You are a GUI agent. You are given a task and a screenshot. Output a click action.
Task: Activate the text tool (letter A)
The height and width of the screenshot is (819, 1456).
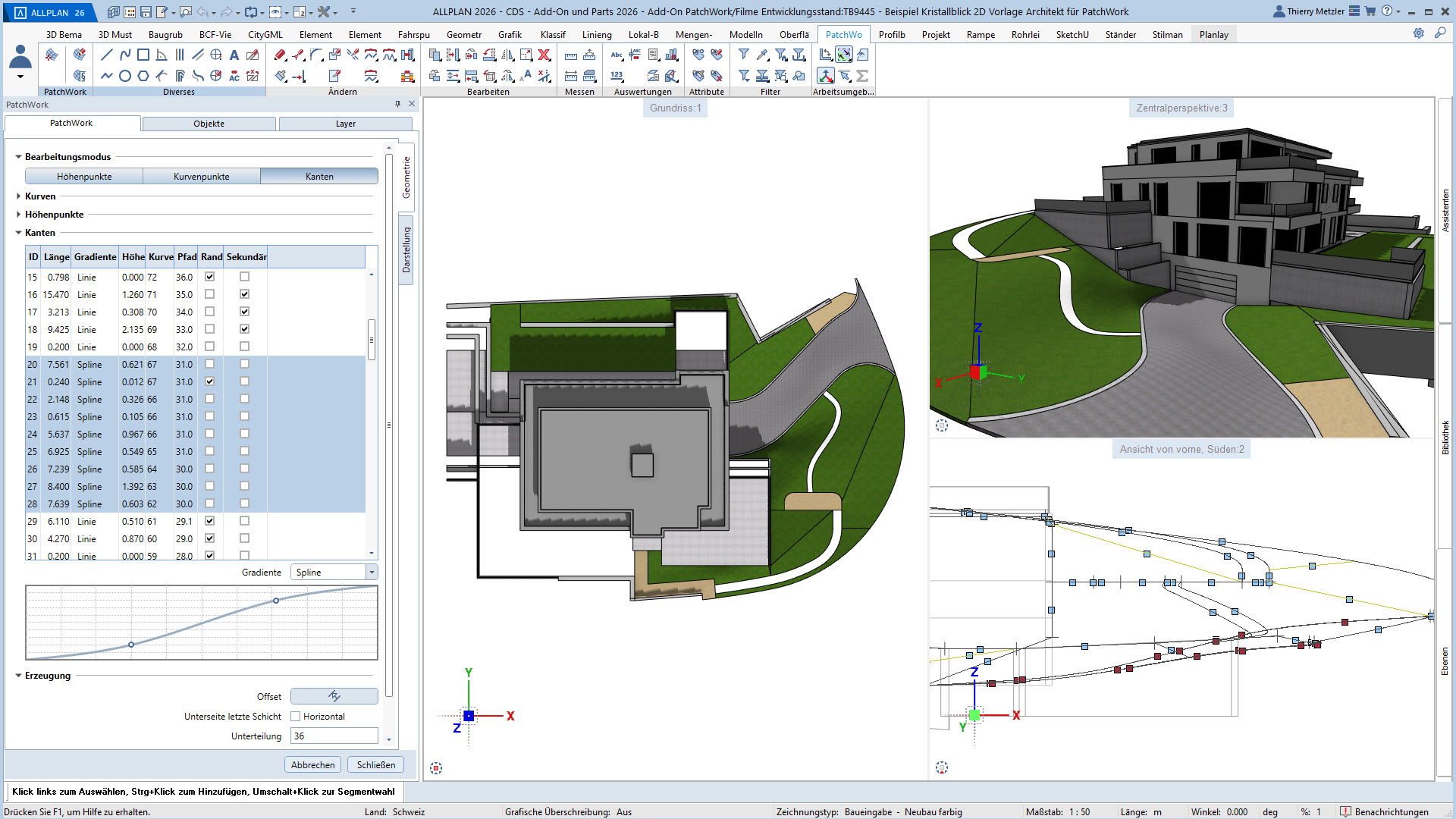tap(234, 55)
